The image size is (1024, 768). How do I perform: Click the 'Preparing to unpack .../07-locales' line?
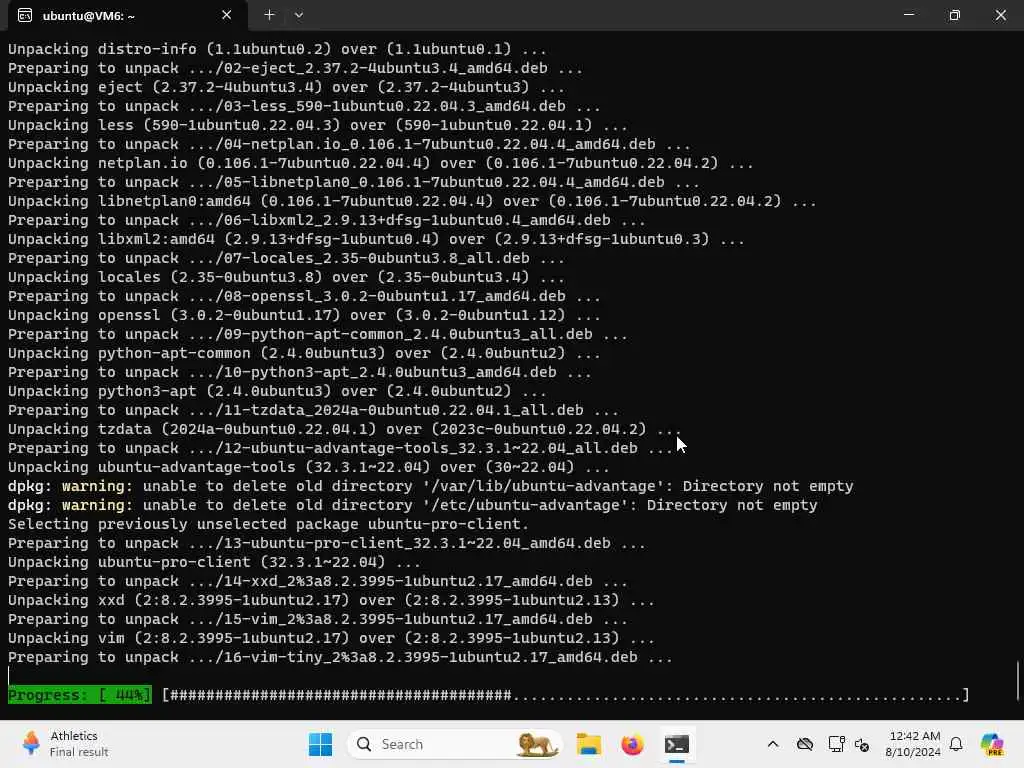287,258
